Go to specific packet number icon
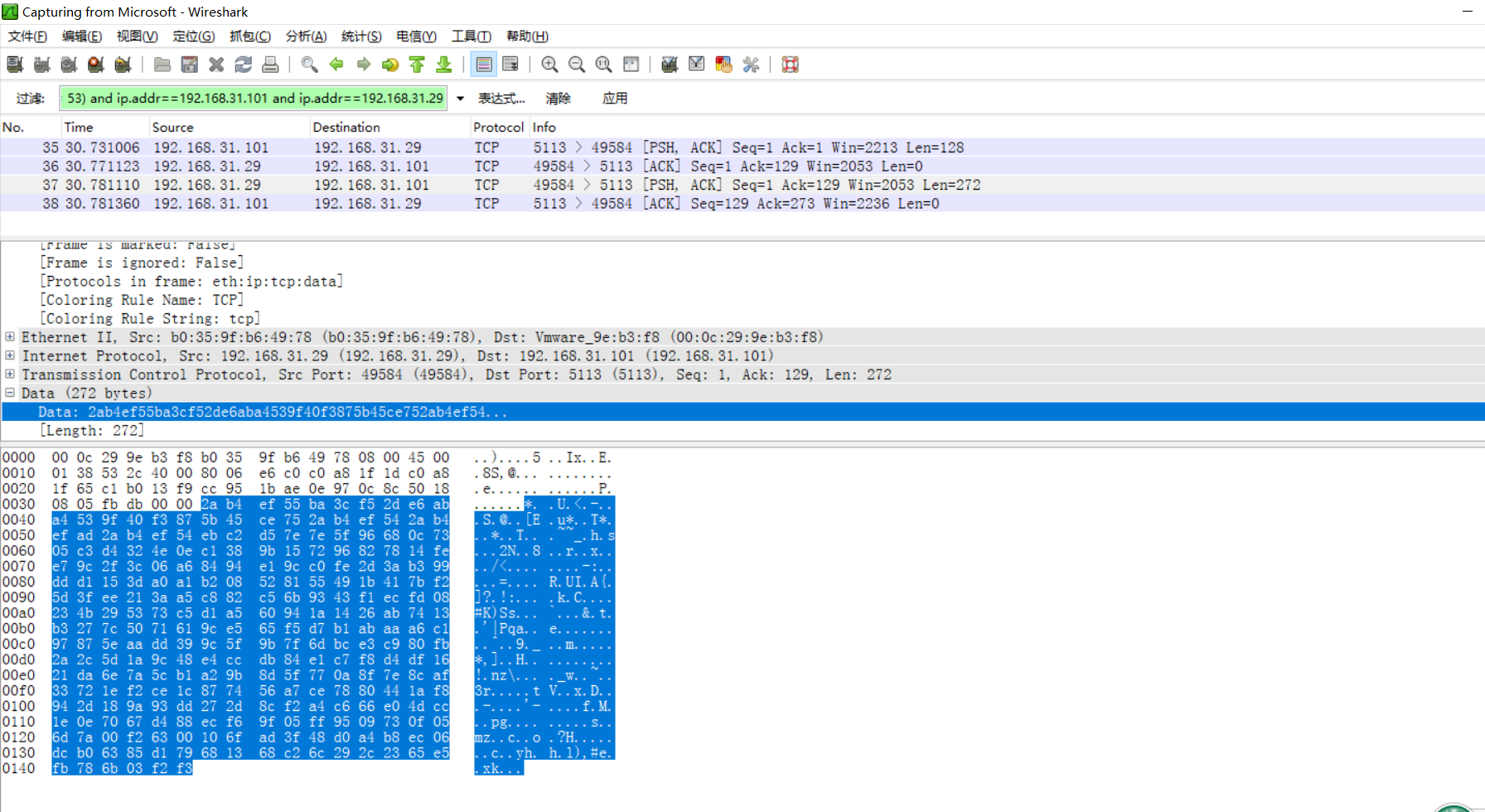This screenshot has height=812, width=1485. [390, 65]
